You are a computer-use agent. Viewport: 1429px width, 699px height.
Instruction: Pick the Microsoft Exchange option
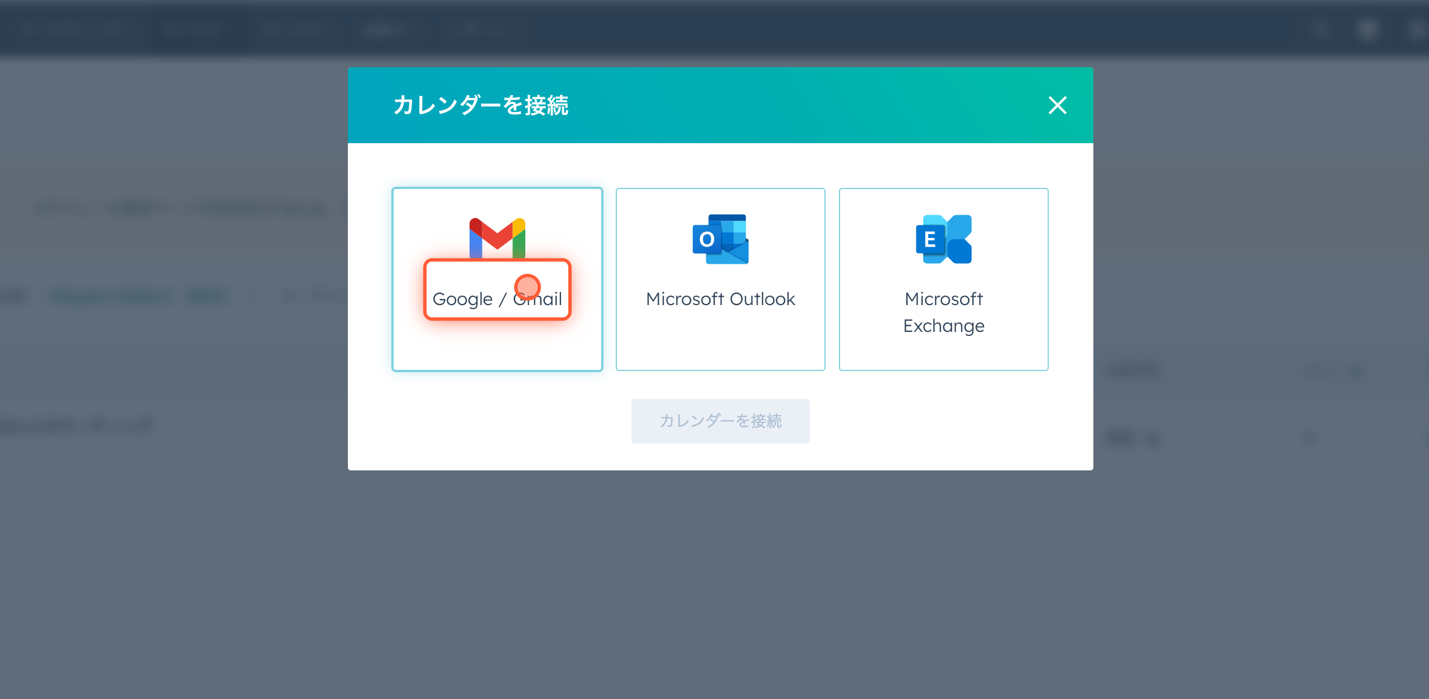pos(943,279)
